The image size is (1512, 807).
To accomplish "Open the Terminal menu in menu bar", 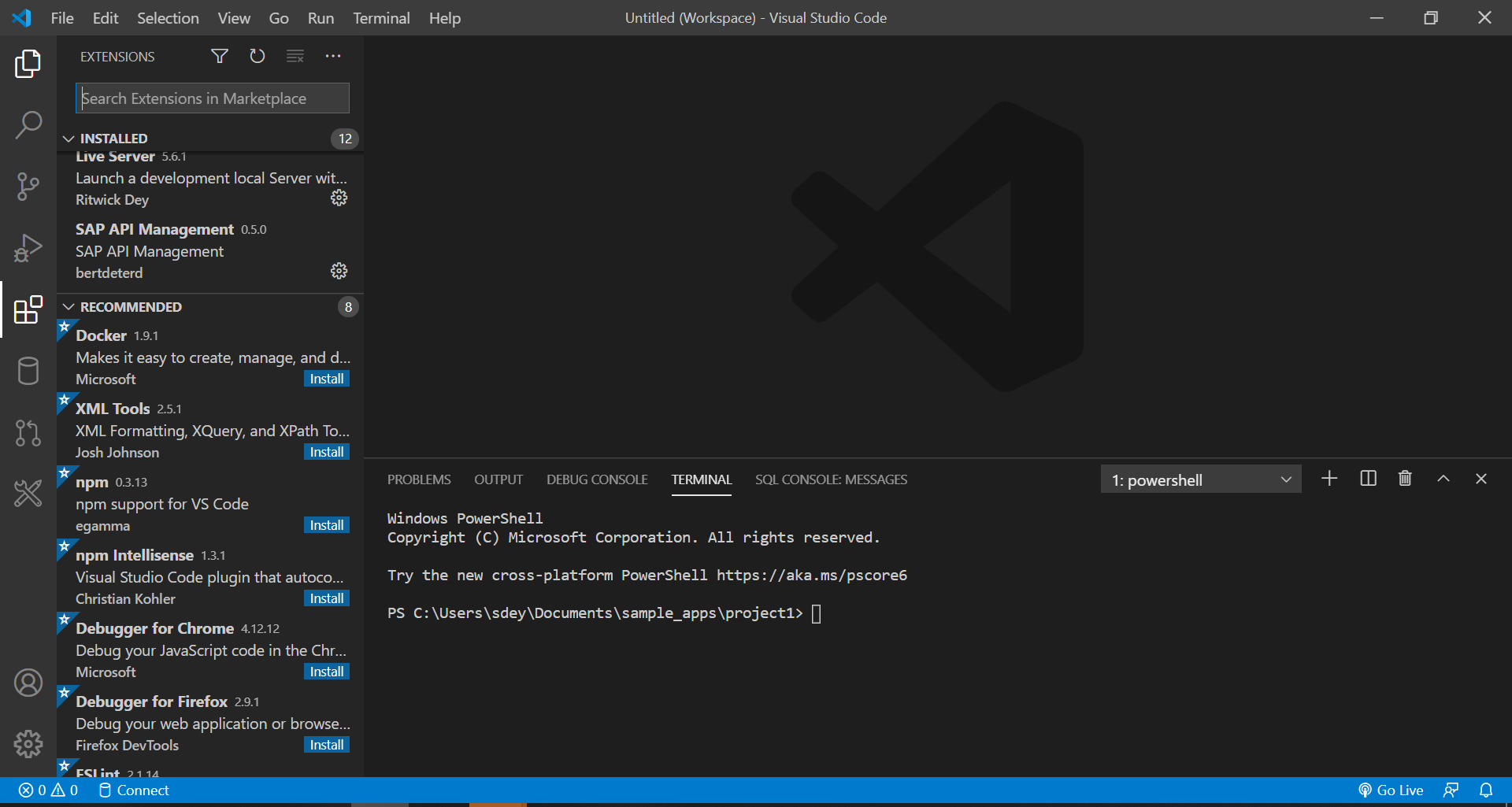I will point(381,18).
